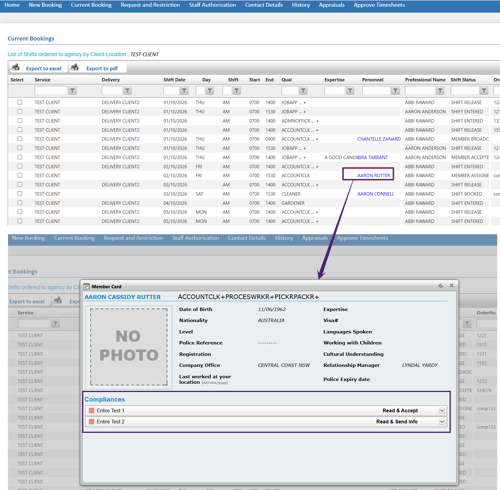Viewport: 500px width, 490px height.
Task: Expand the Entire Test 1 Read & Accept dropdown
Action: click(x=442, y=411)
